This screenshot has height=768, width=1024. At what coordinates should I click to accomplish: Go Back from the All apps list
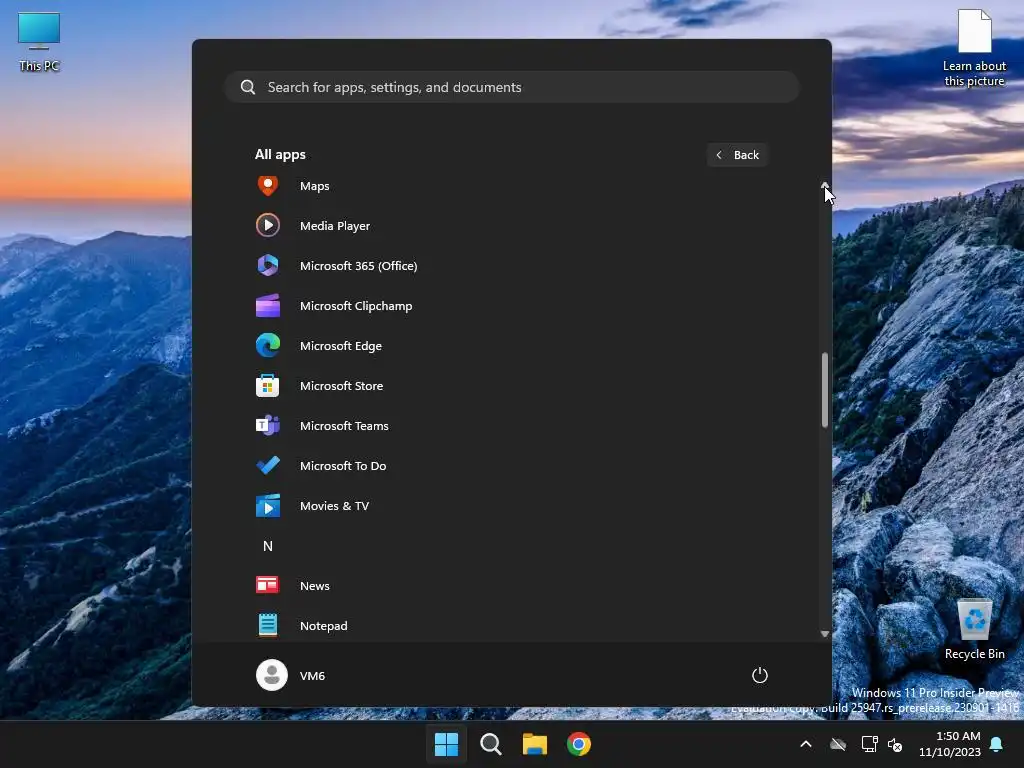(737, 155)
